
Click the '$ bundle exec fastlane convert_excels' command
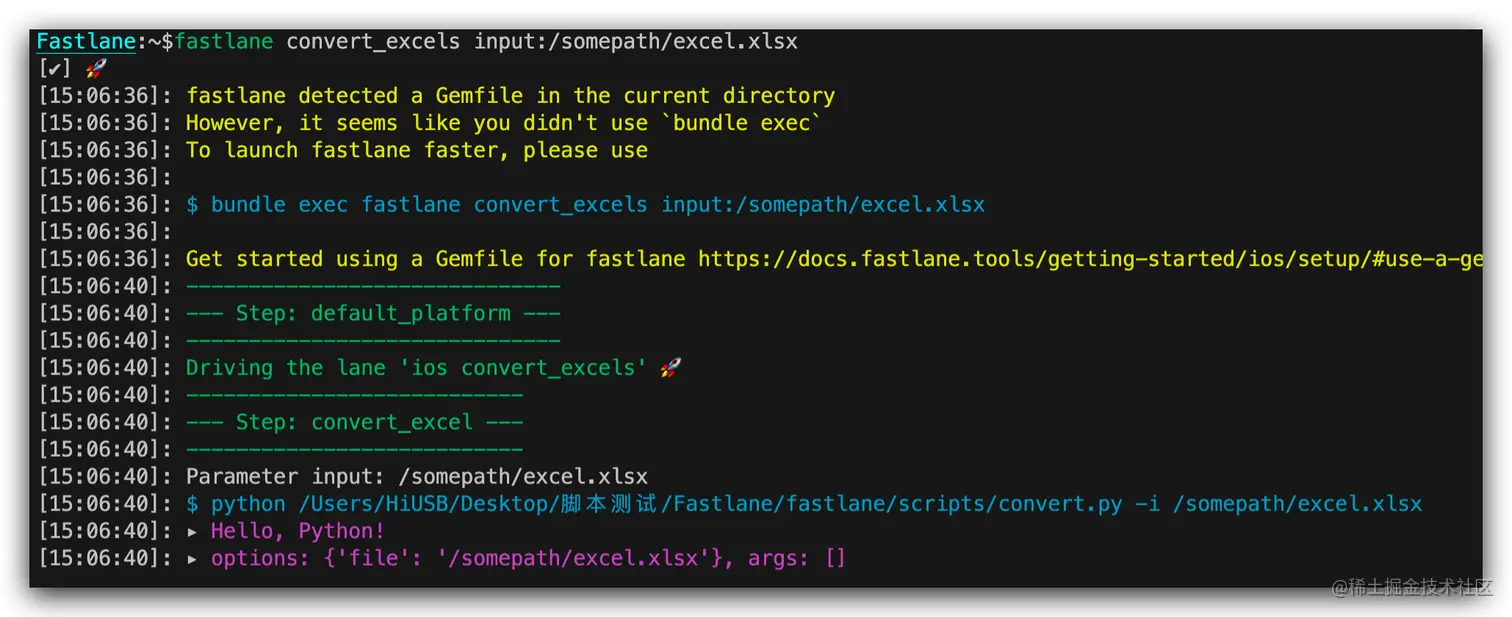pyautogui.click(x=585, y=205)
